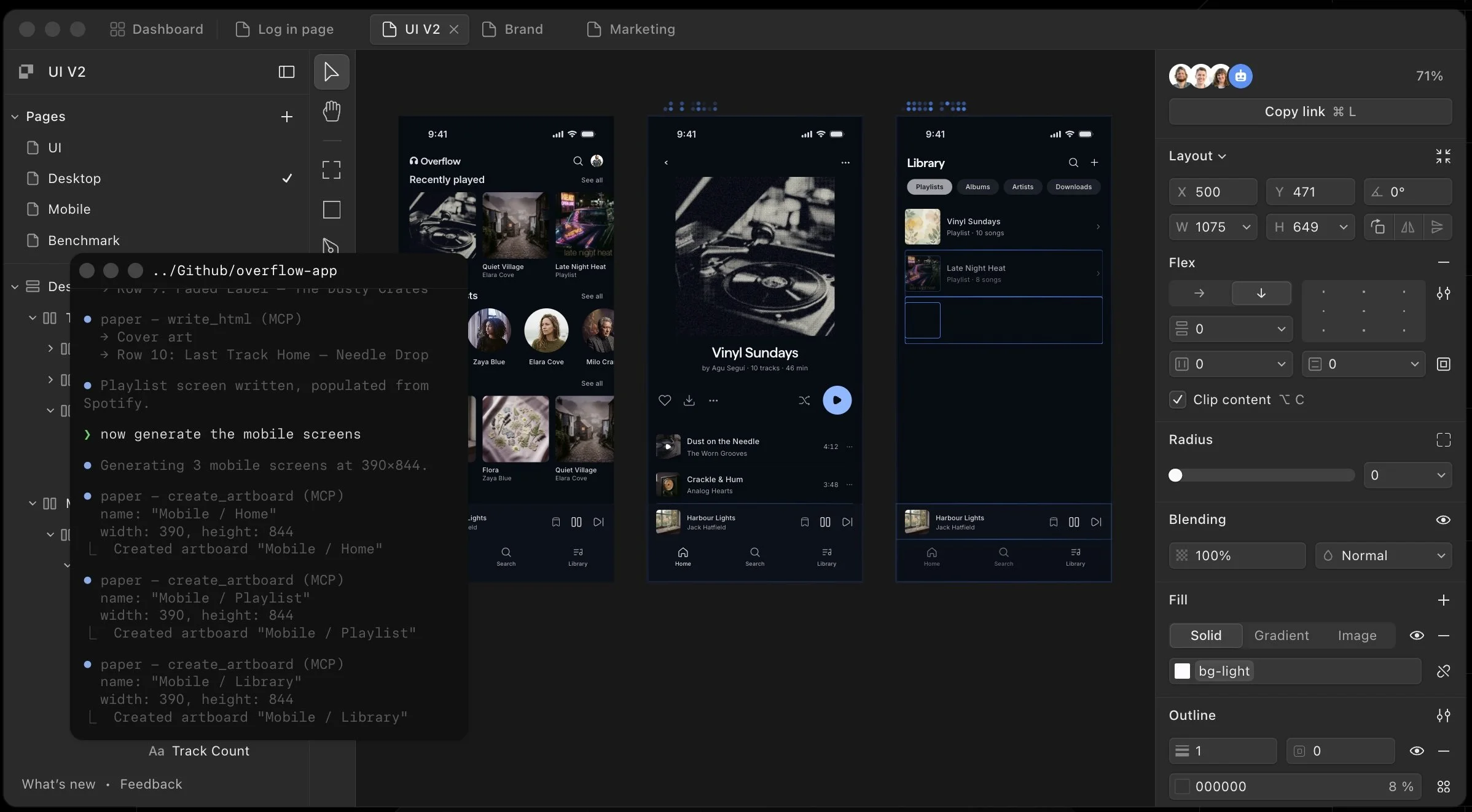Toggle Blending visibility eye
Viewport: 1472px width, 812px height.
[x=1443, y=520]
